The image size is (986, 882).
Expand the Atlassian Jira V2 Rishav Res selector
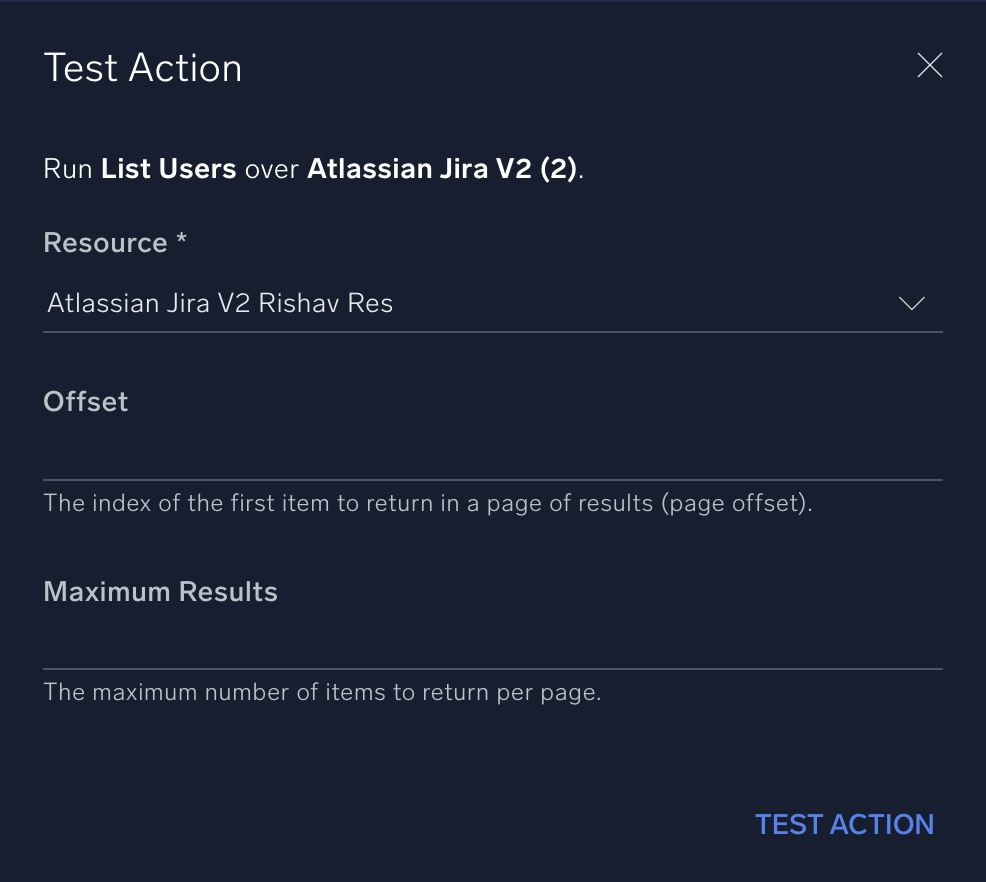911,303
